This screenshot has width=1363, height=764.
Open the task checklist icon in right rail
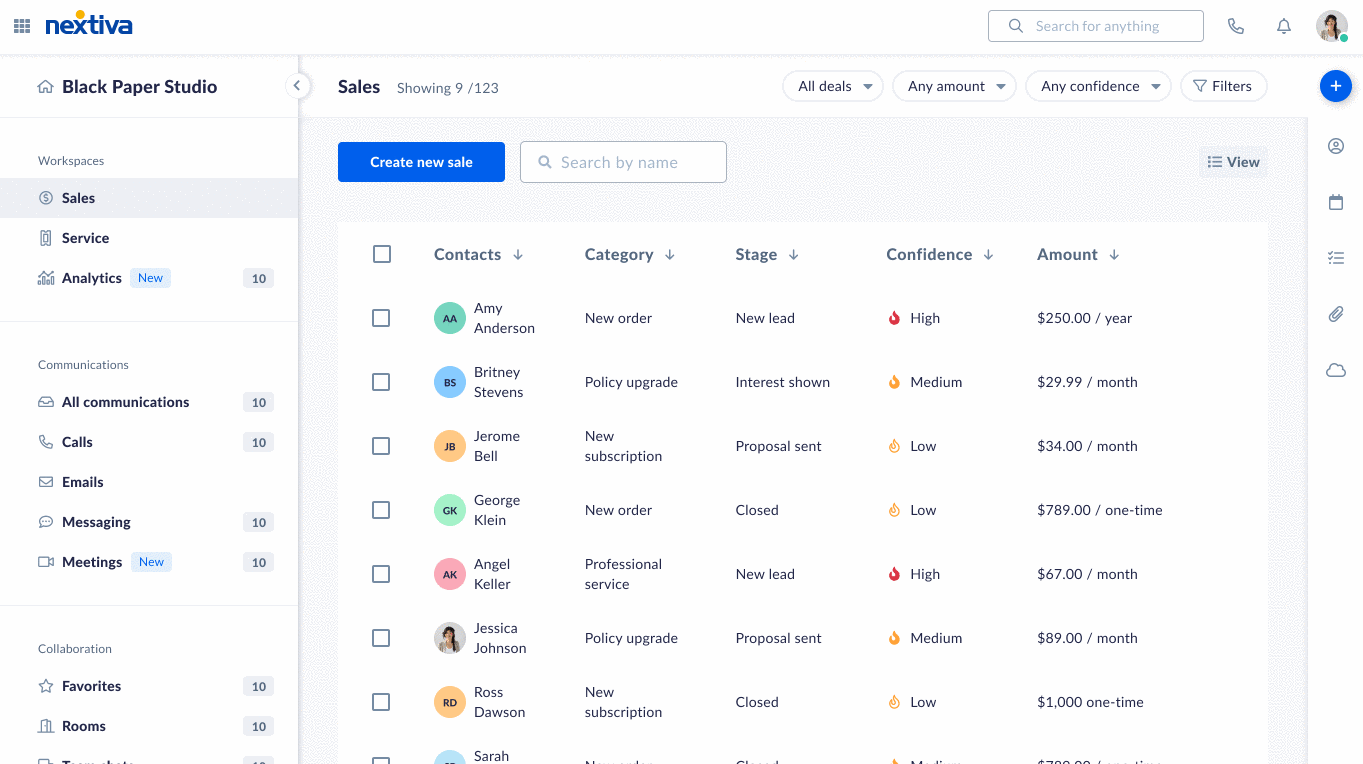click(x=1335, y=258)
